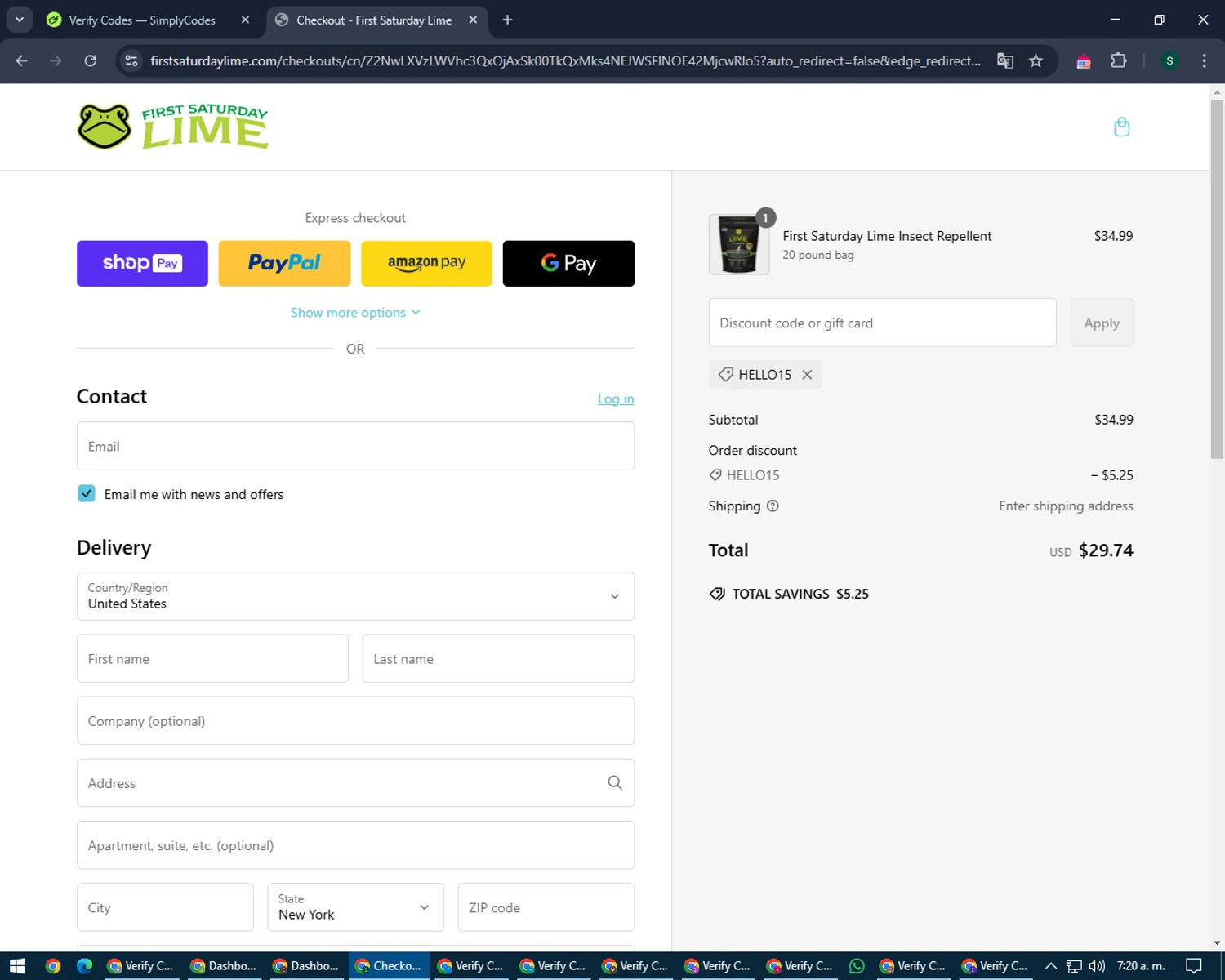Click the taskbar clock 7:20 a. m.
The image size is (1225, 980).
point(1141,966)
